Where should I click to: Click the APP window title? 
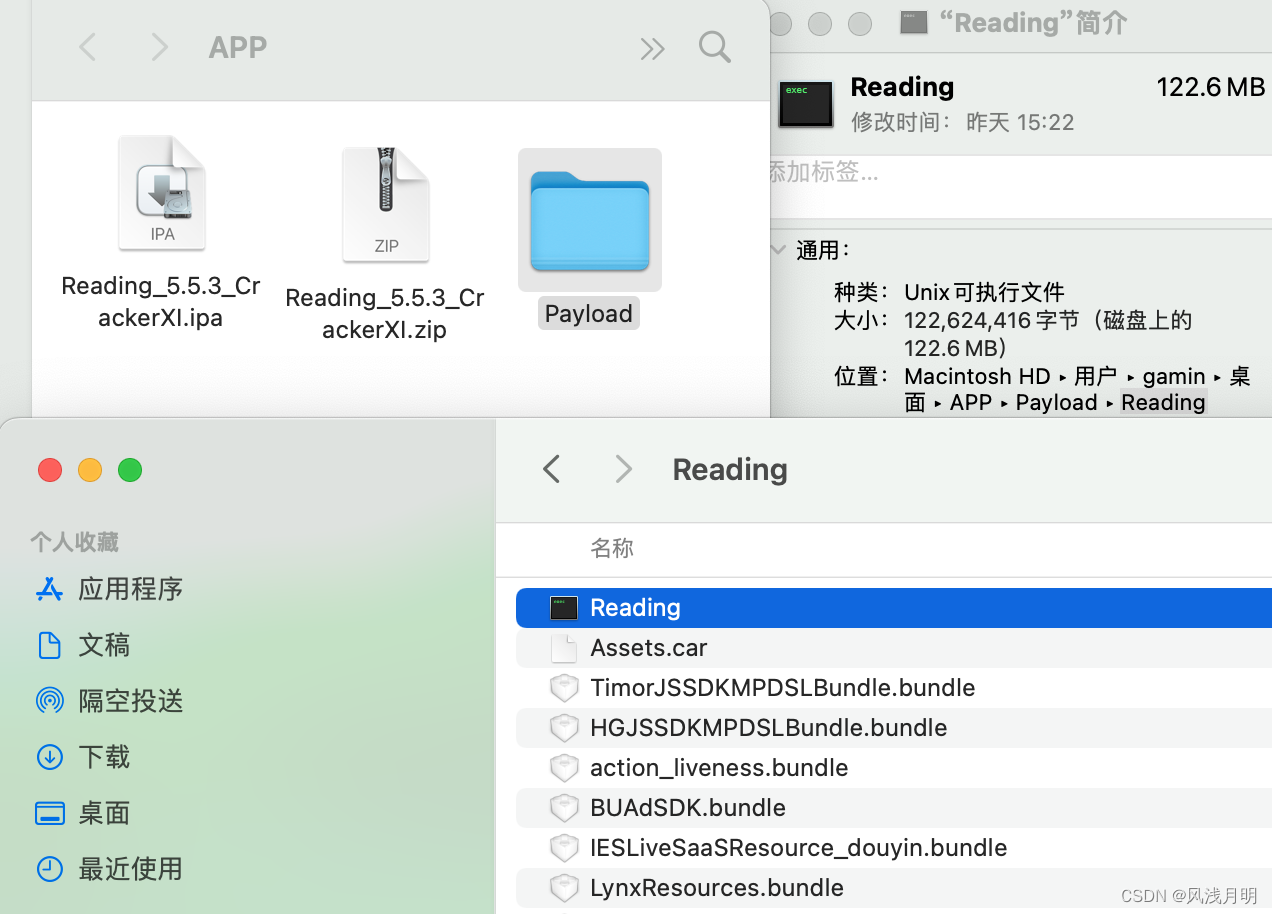[x=238, y=47]
